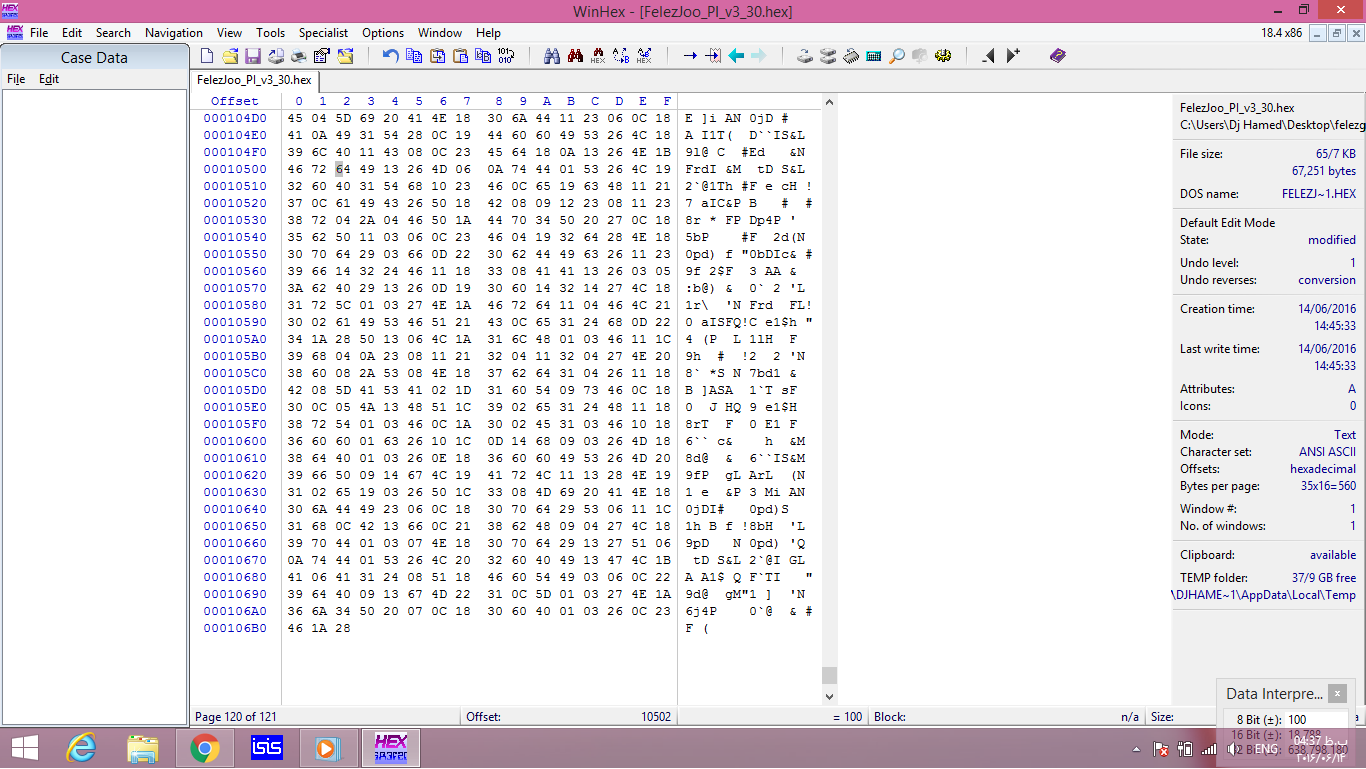This screenshot has height=769, width=1366.
Task: Click offset row 000105A0
Action: pyautogui.click(x=235, y=339)
